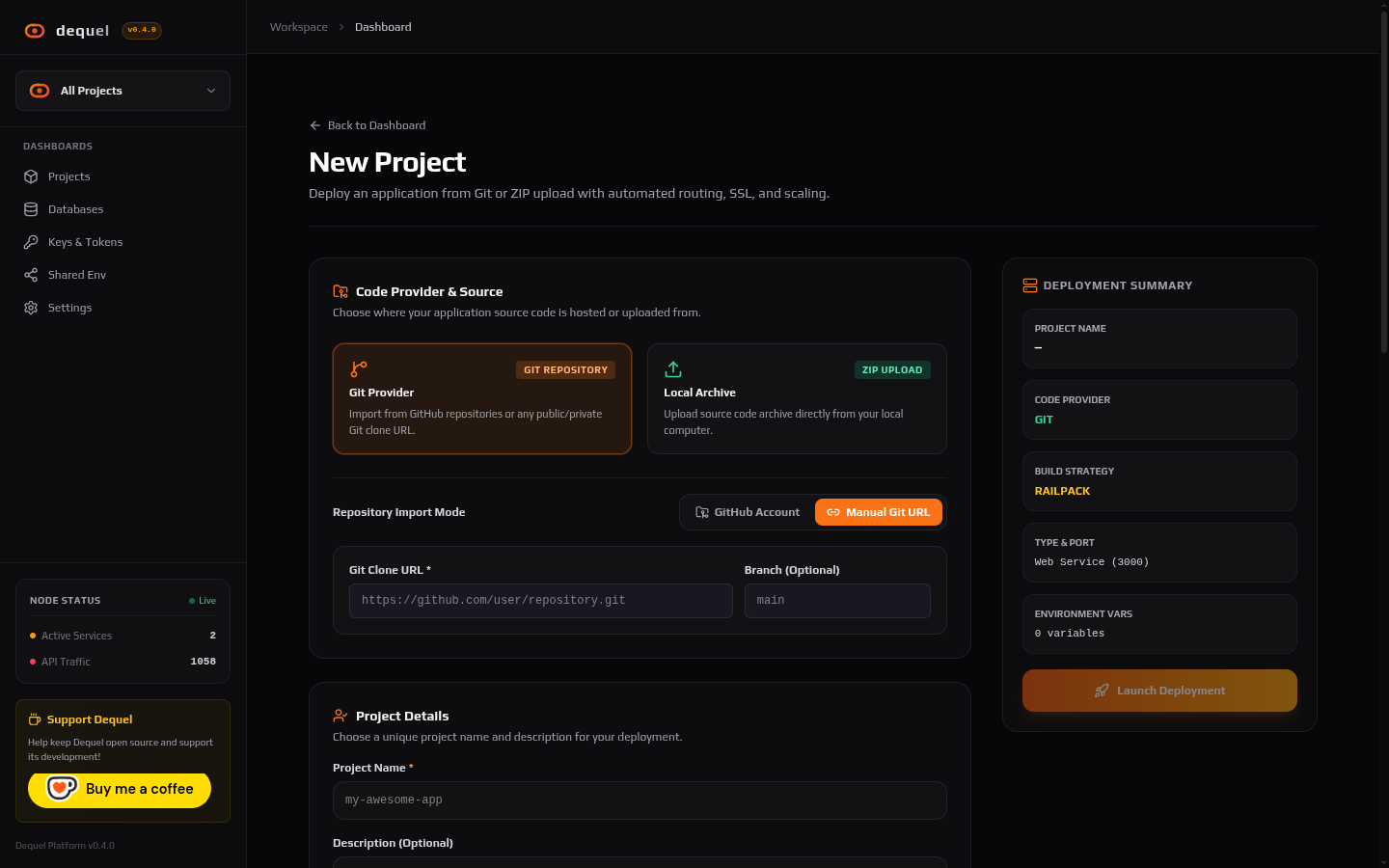Click the API Traffic row
Image resolution: width=1389 pixels, height=868 pixels.
pyautogui.click(x=123, y=662)
